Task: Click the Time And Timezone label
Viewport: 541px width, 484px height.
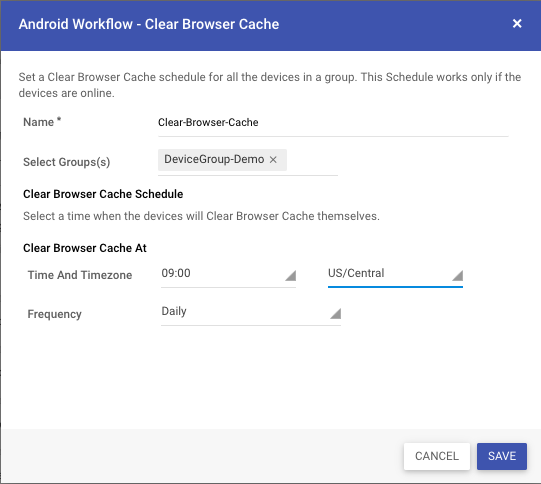Action: pos(80,275)
